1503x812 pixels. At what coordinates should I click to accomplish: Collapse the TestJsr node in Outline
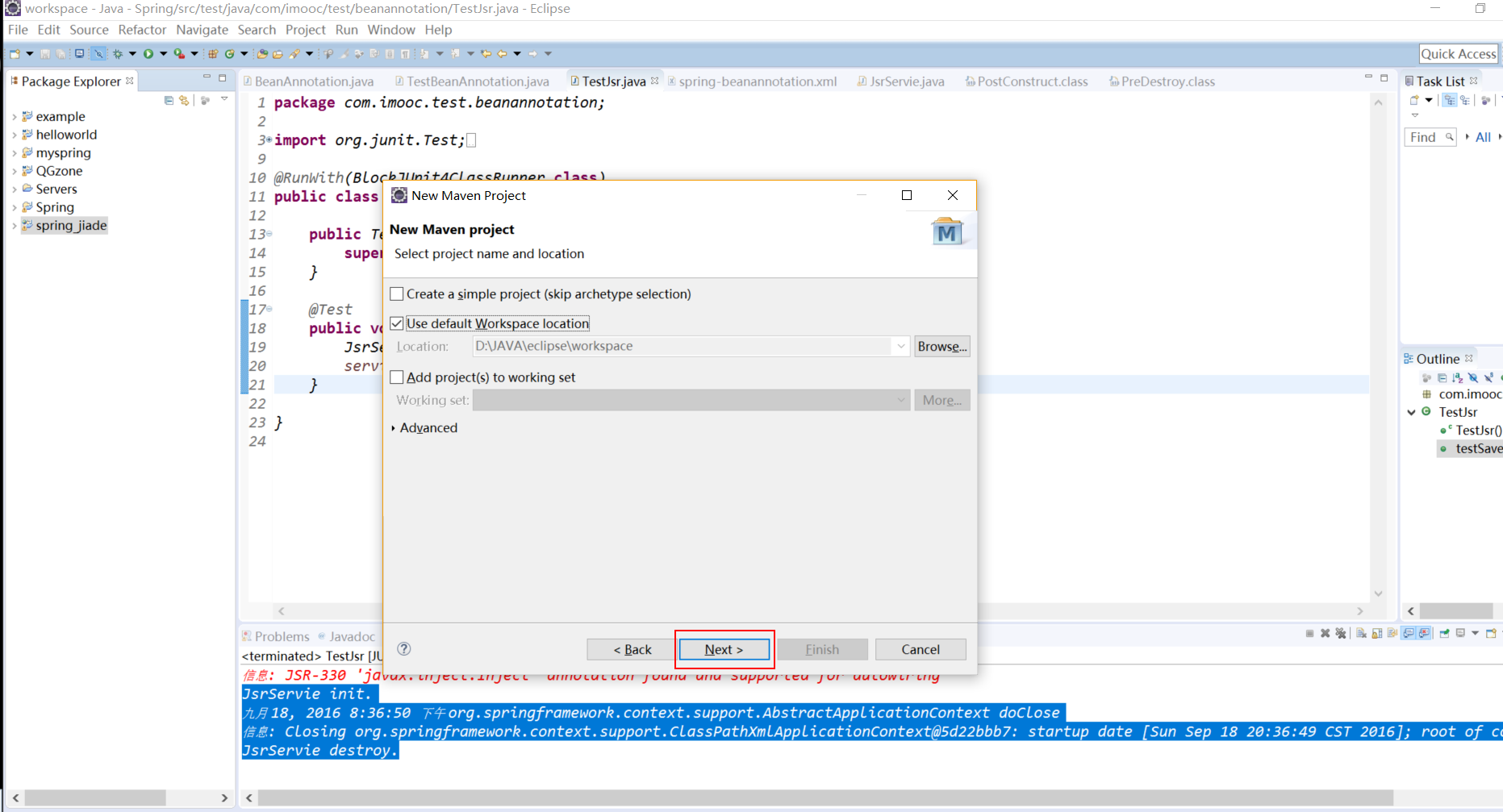tap(1412, 412)
